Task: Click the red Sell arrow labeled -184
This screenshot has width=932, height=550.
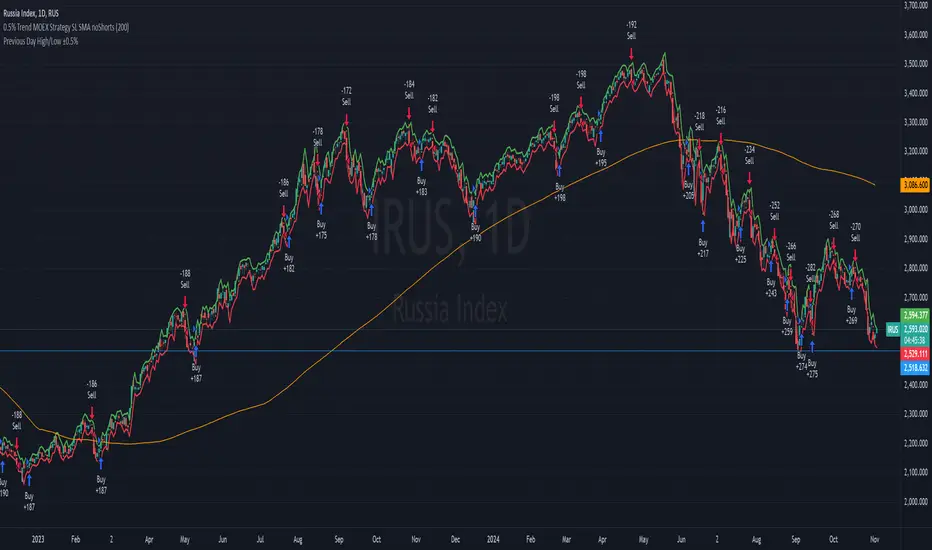Action: point(409,113)
